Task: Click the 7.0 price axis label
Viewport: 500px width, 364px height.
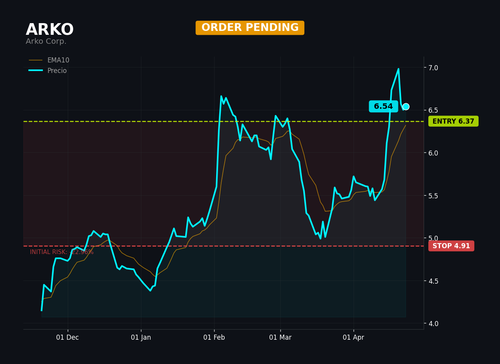Action: point(433,68)
